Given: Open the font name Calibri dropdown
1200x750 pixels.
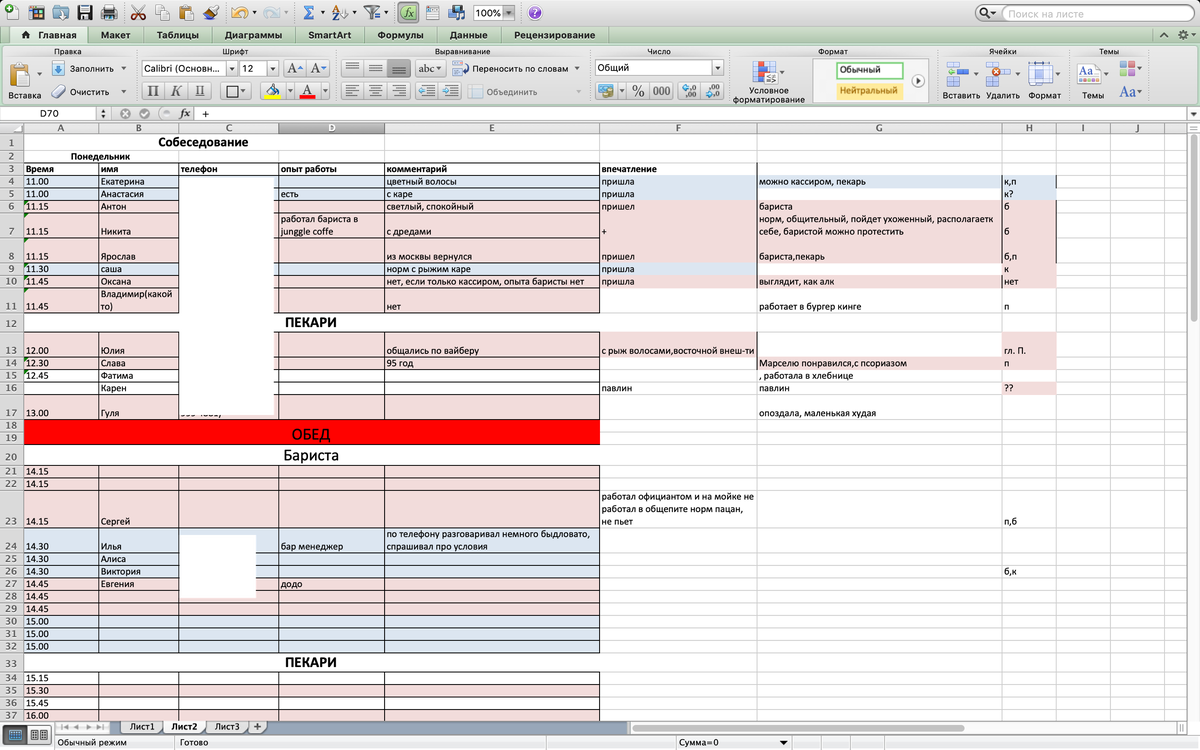Looking at the screenshot, I should click(x=232, y=68).
